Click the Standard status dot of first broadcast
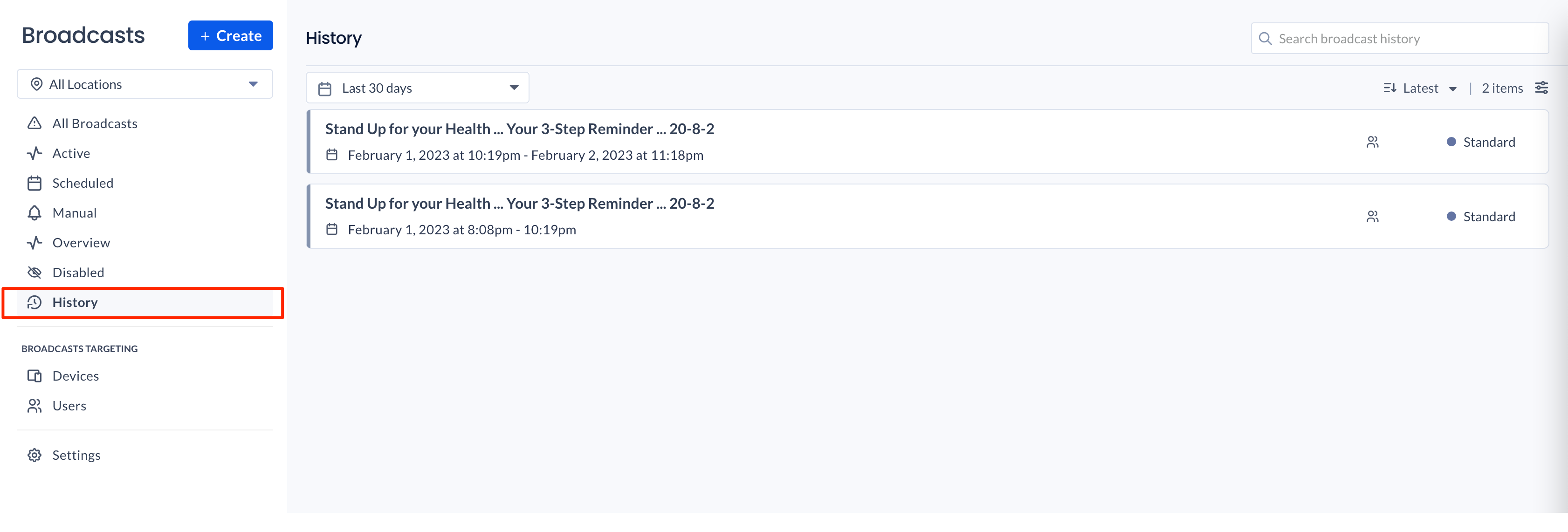Viewport: 1568px width, 532px height. coord(1451,142)
